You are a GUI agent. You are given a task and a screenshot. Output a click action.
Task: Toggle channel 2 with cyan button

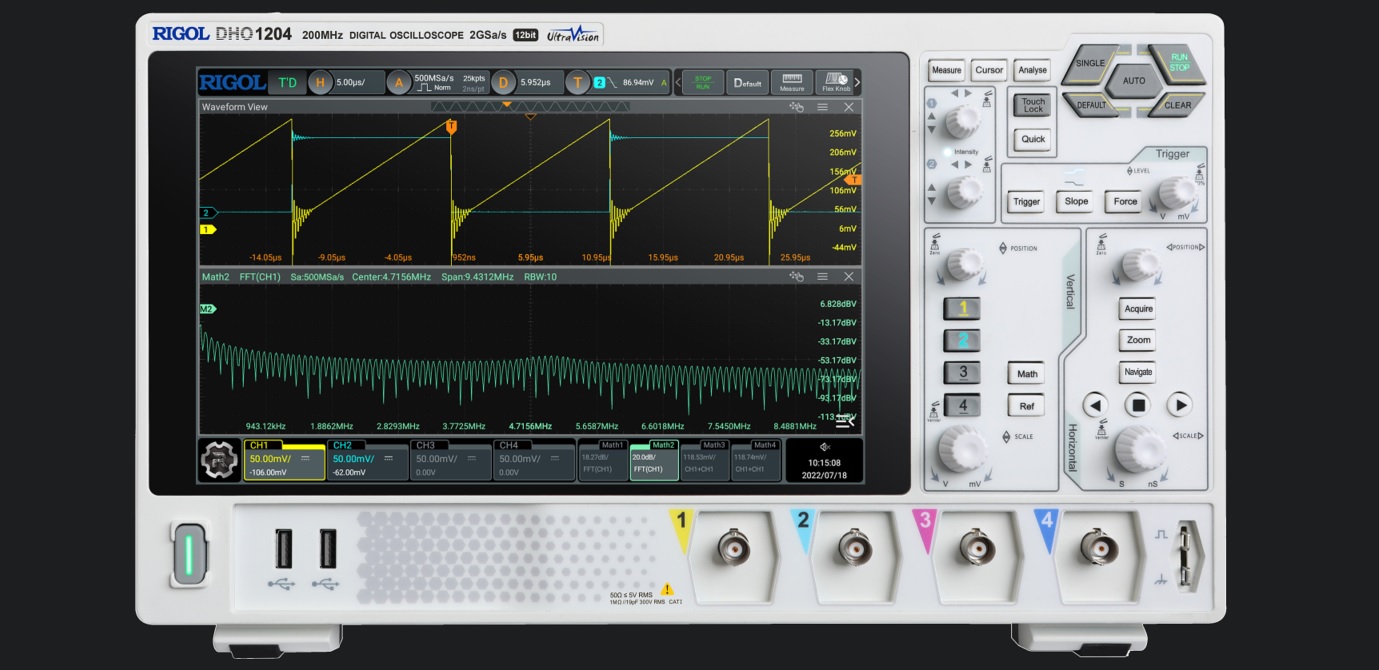pyautogui.click(x=962, y=341)
